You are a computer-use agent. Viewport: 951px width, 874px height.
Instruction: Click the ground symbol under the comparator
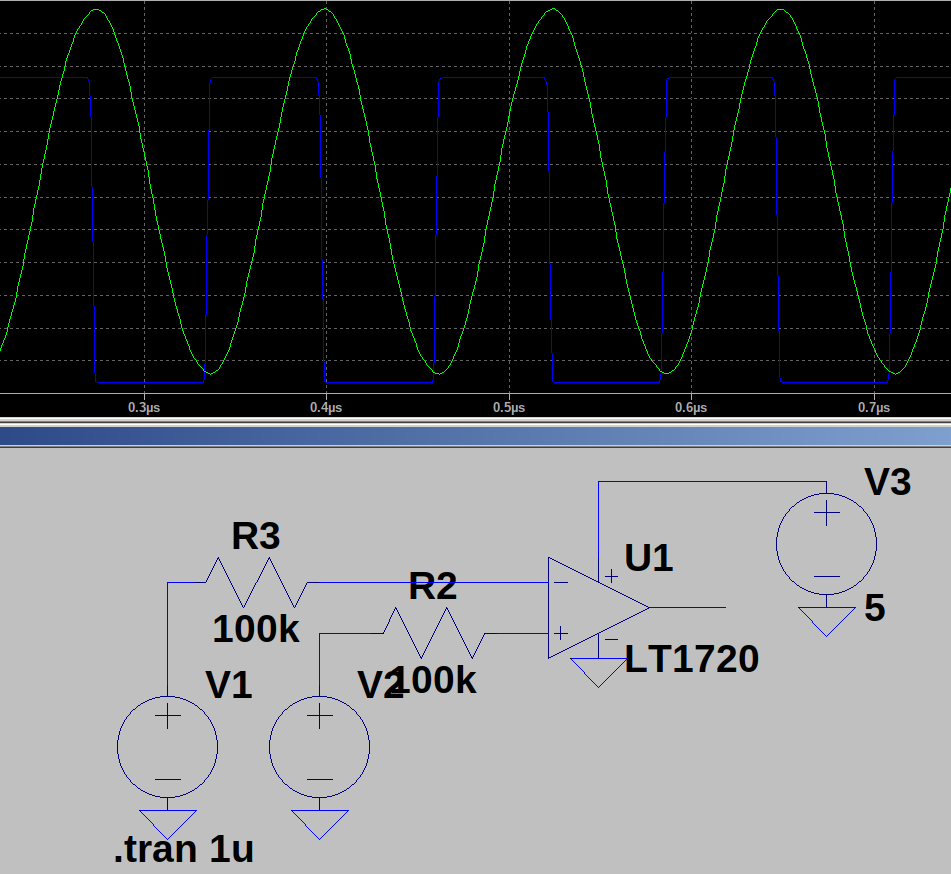tap(598, 672)
